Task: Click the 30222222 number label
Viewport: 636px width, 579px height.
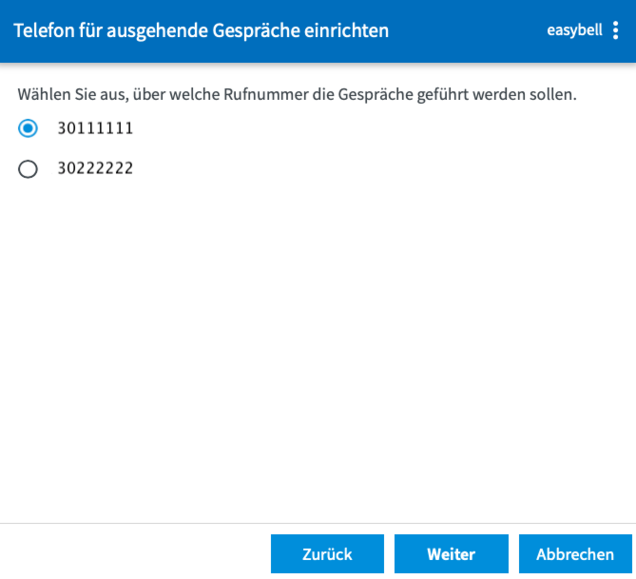Action: pyautogui.click(x=95, y=169)
